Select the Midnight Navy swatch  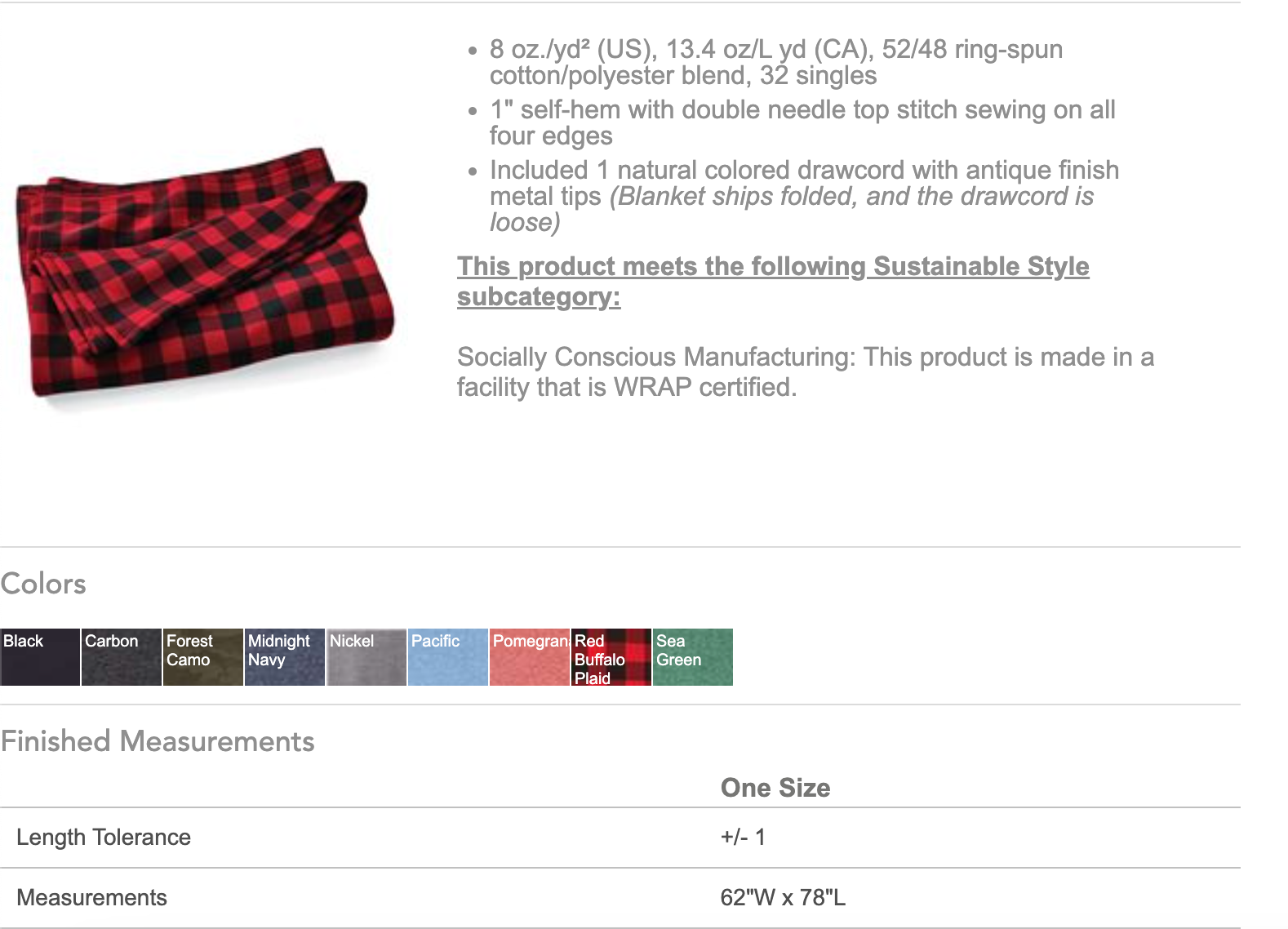point(285,657)
